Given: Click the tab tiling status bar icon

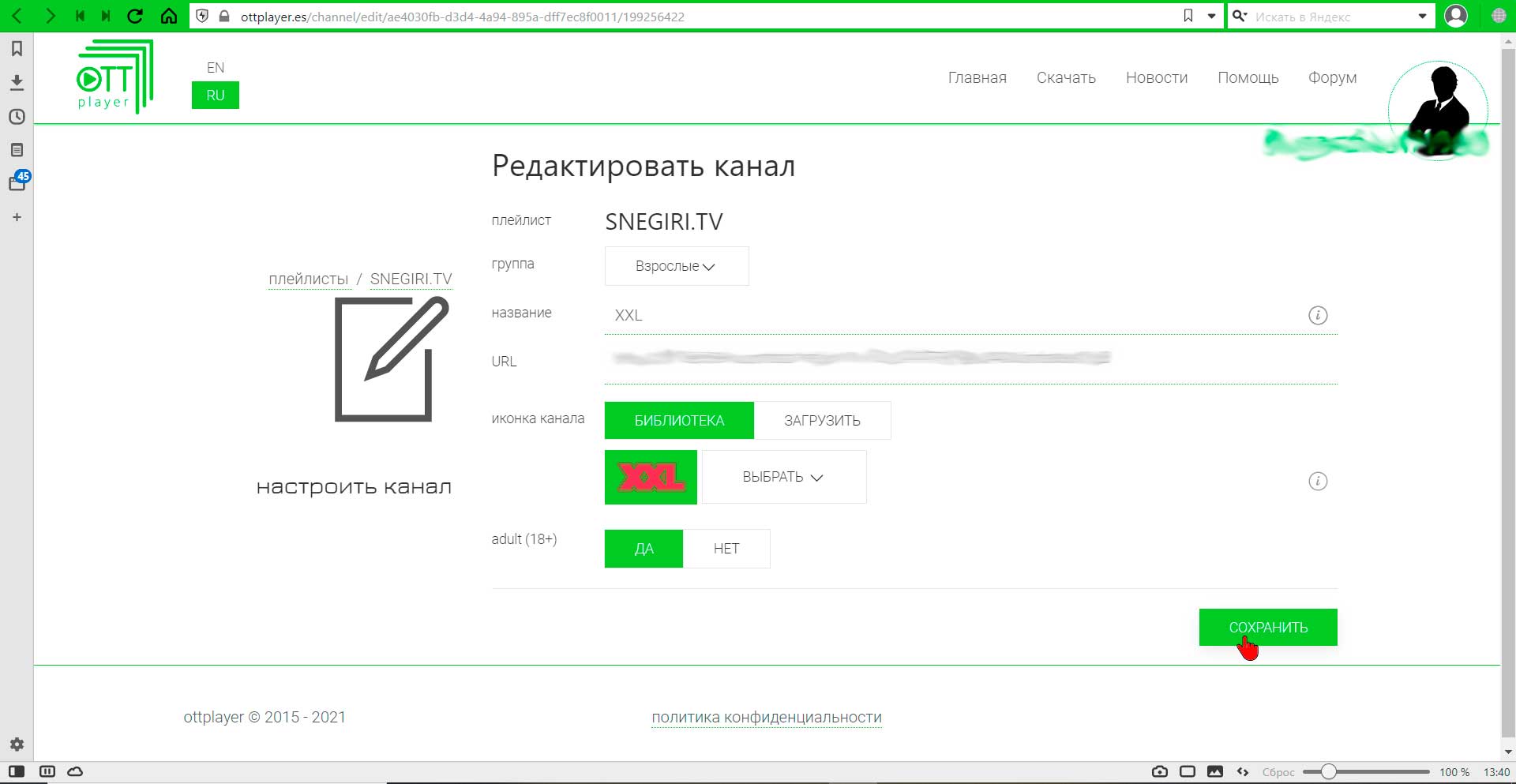Looking at the screenshot, I should 47,771.
